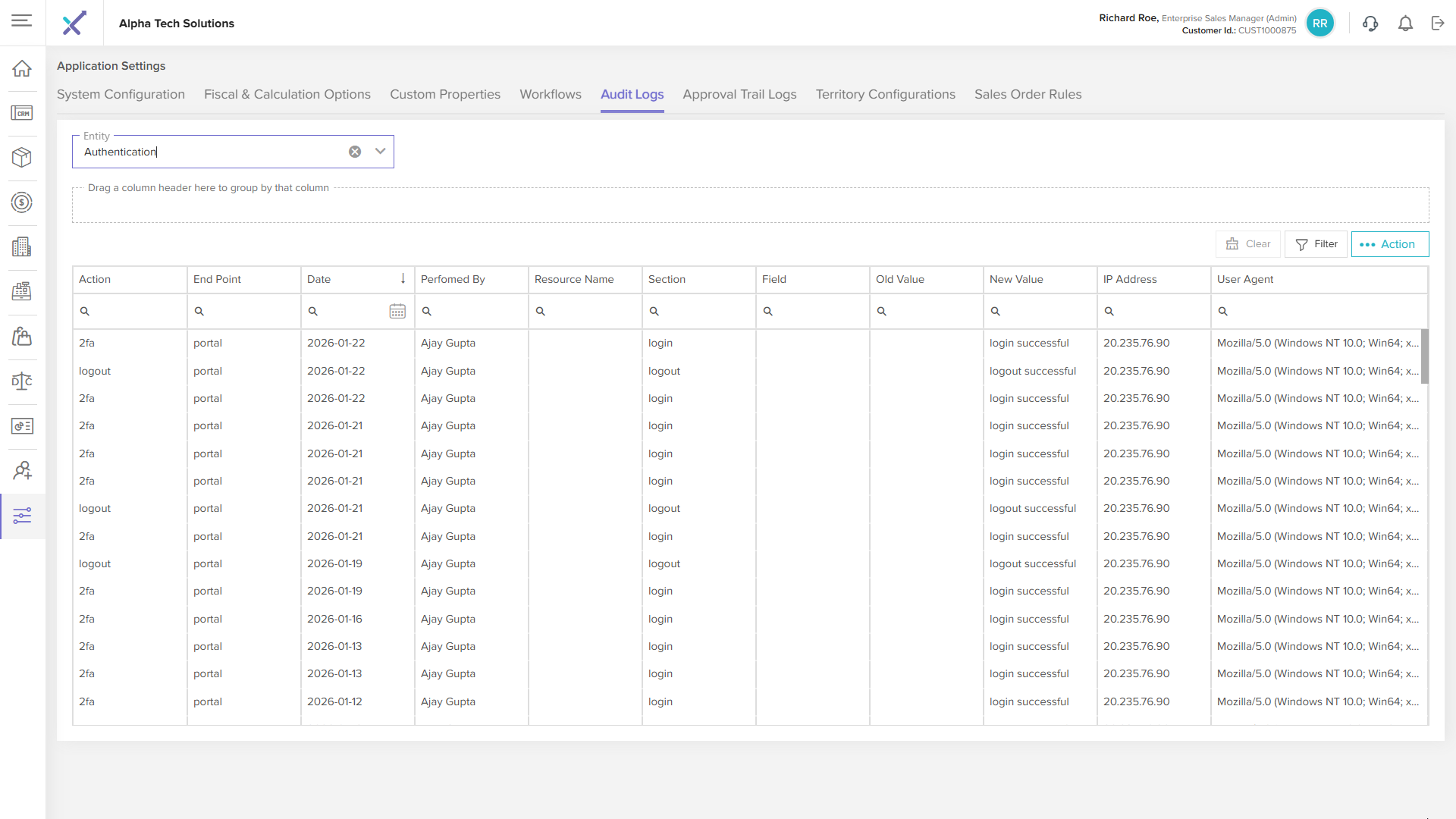Click the table vertical scrollbar thumb
The width and height of the screenshot is (1456, 819).
1424,356
